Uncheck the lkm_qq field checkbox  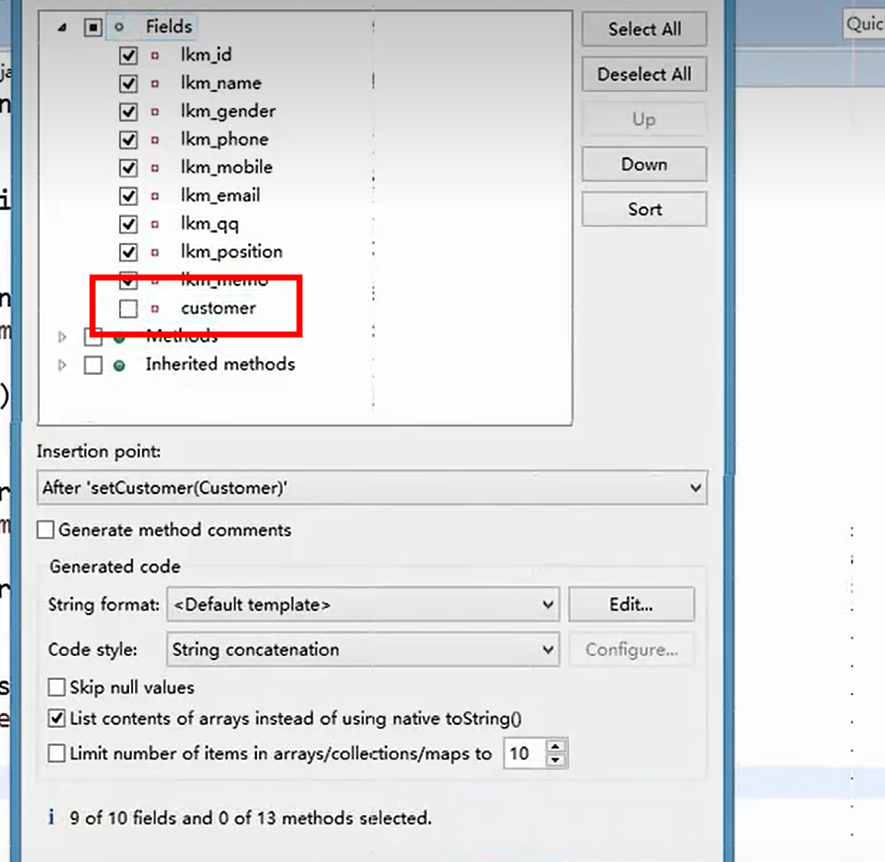[128, 224]
